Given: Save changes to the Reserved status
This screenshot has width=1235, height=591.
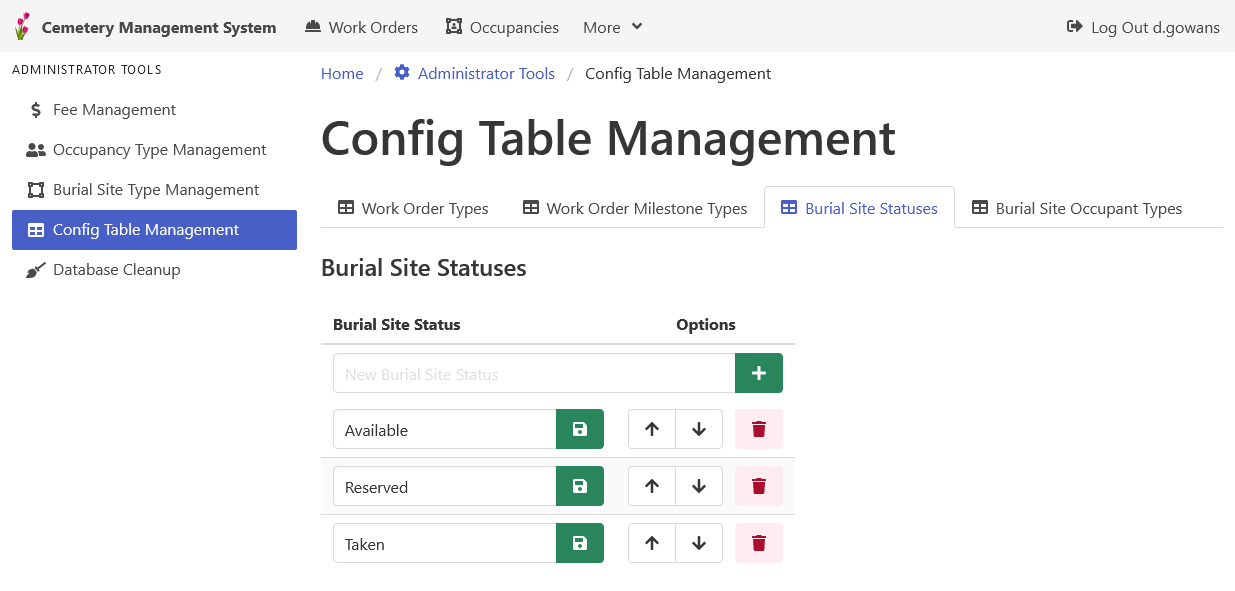Looking at the screenshot, I should click(x=579, y=486).
